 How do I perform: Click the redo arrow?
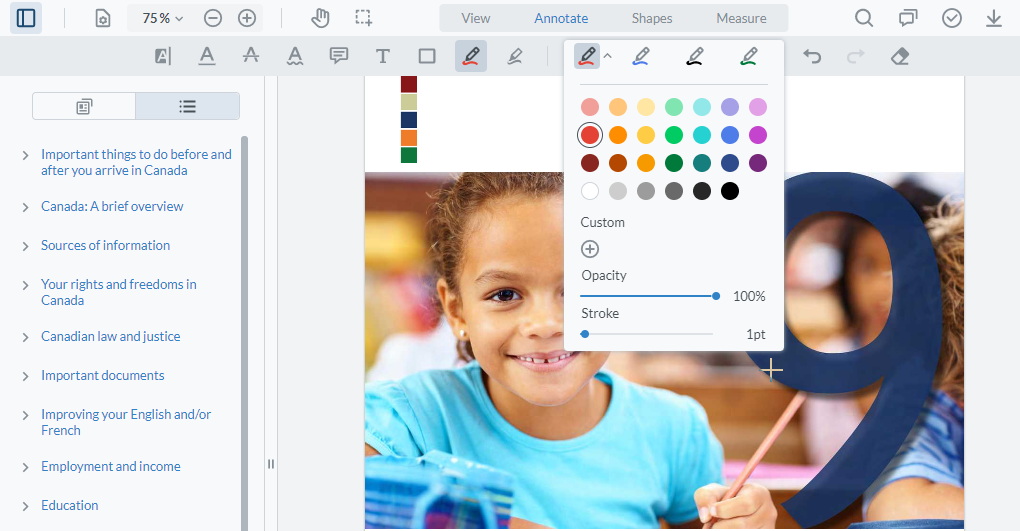pyautogui.click(x=855, y=57)
